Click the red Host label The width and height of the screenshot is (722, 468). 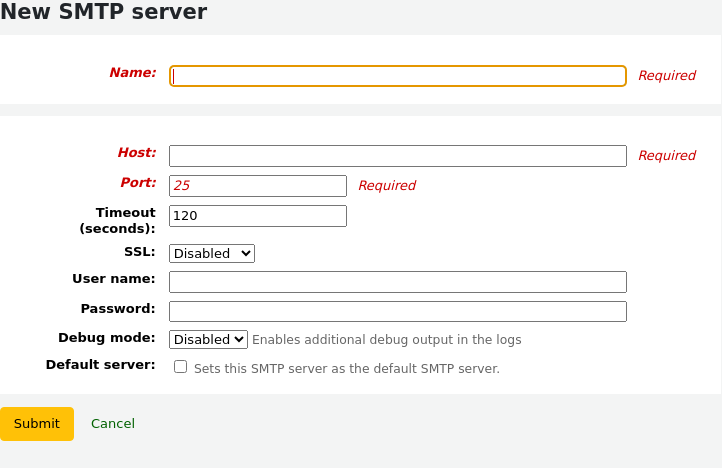pyautogui.click(x=137, y=153)
